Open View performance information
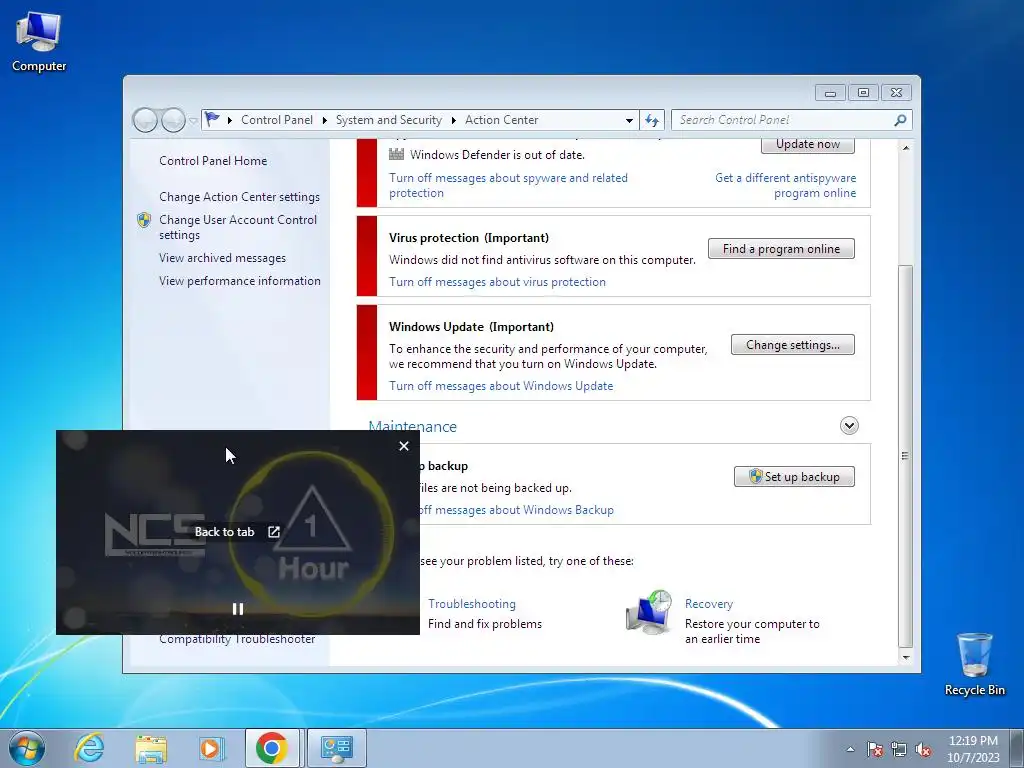 [x=240, y=281]
